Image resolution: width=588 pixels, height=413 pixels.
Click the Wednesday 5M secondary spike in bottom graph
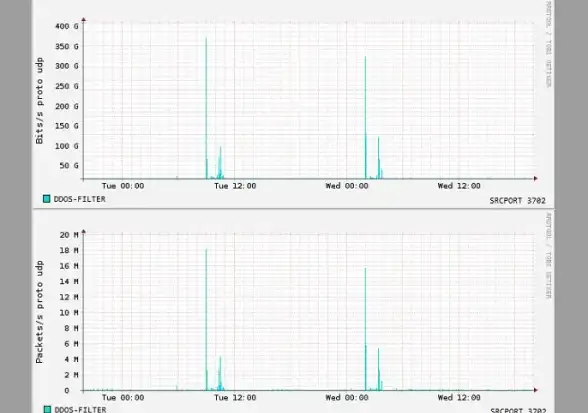tap(378, 369)
